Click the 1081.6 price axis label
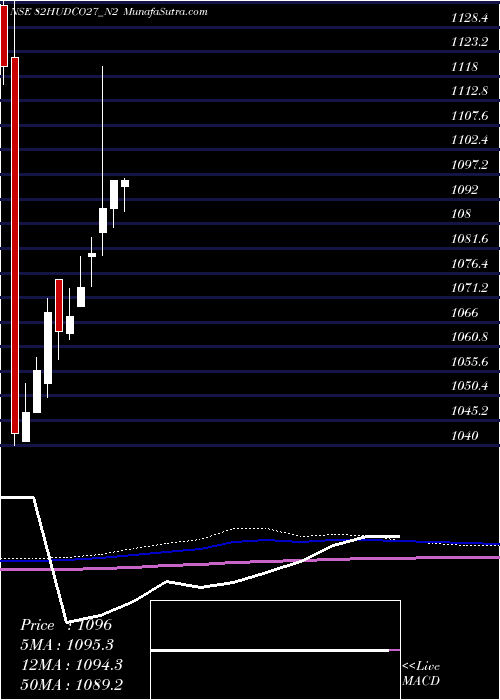Viewport: 500px width, 700px height. coord(470,239)
